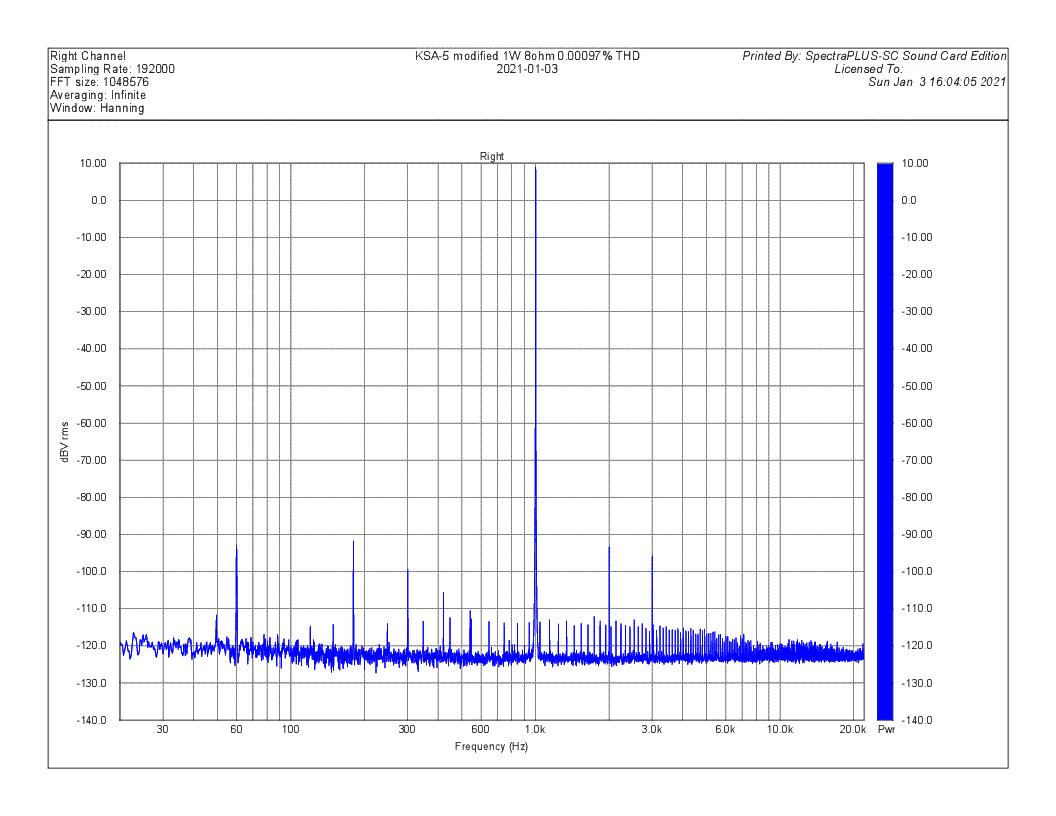
Task: Click '-100.0' on the dBV rms axis
Action: [92, 571]
